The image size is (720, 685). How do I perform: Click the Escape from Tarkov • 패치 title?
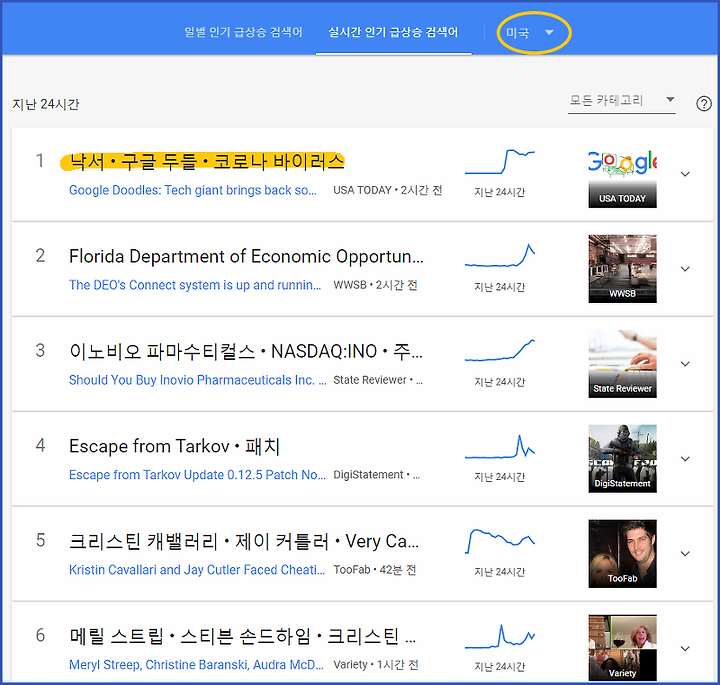174,446
